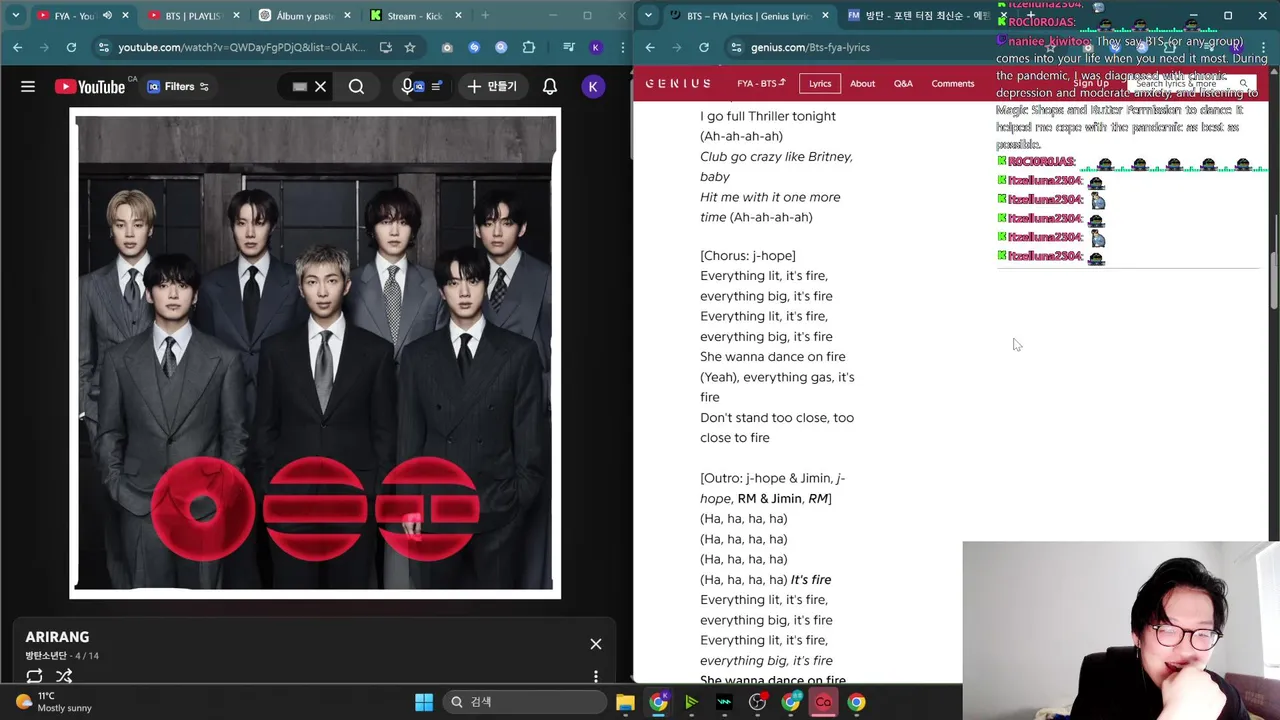Screen dimensions: 1280x720
Task: Switch to the Álbum y pasta tab
Action: click(303, 16)
